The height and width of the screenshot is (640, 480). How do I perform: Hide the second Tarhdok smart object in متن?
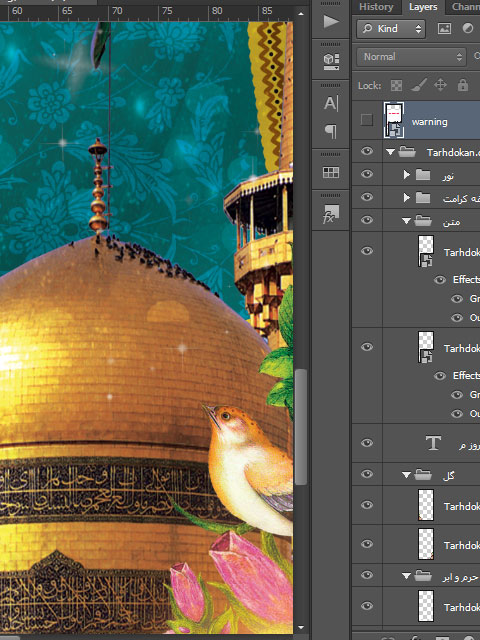(x=367, y=347)
